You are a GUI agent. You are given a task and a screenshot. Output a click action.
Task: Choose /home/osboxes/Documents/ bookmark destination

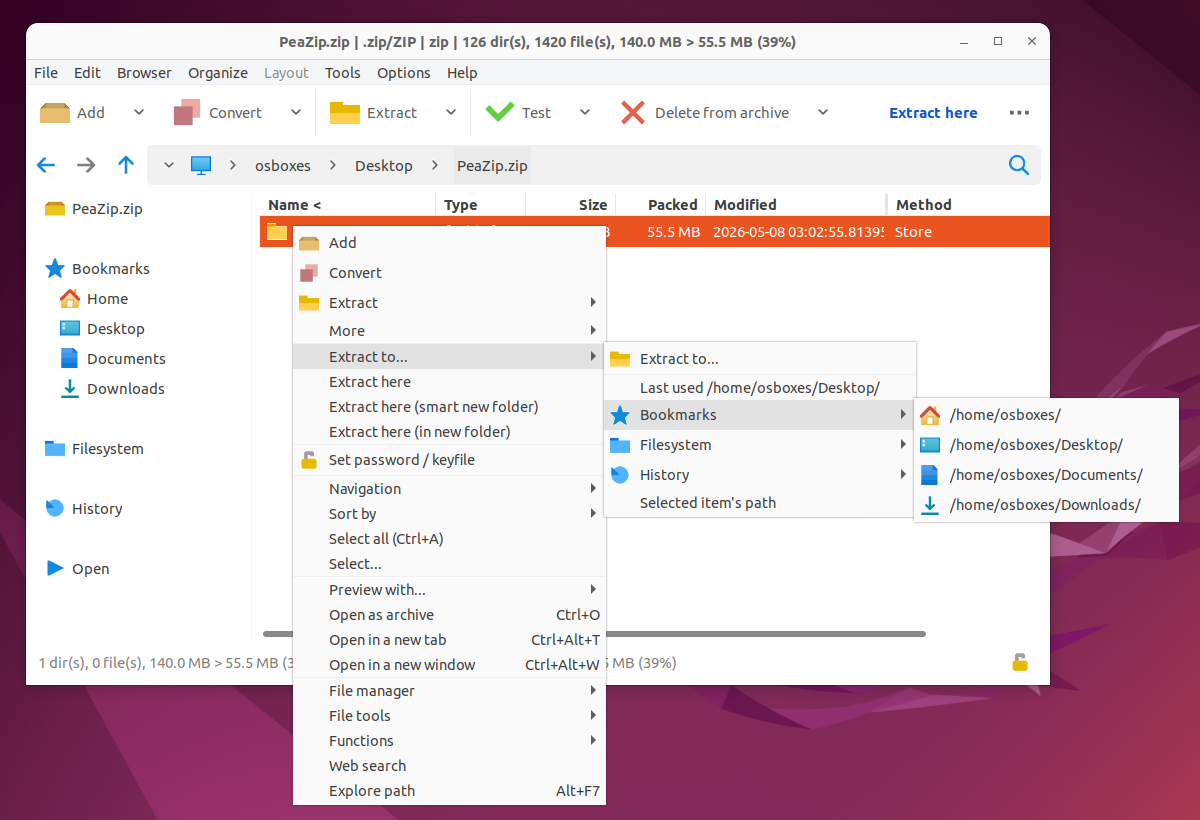[1046, 475]
